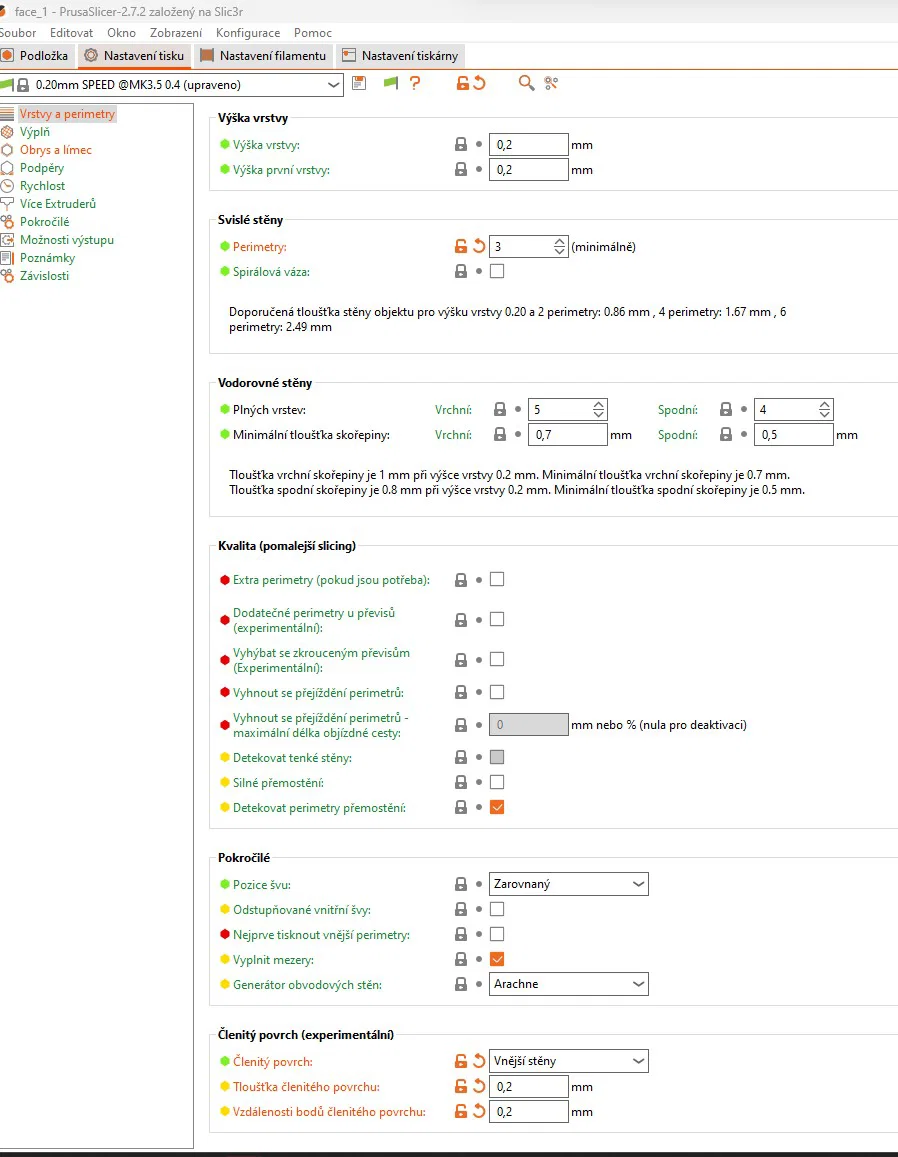Click lock icon beside Detekovat perimetry přemostění
The height and width of the screenshot is (1157, 898).
point(461,808)
